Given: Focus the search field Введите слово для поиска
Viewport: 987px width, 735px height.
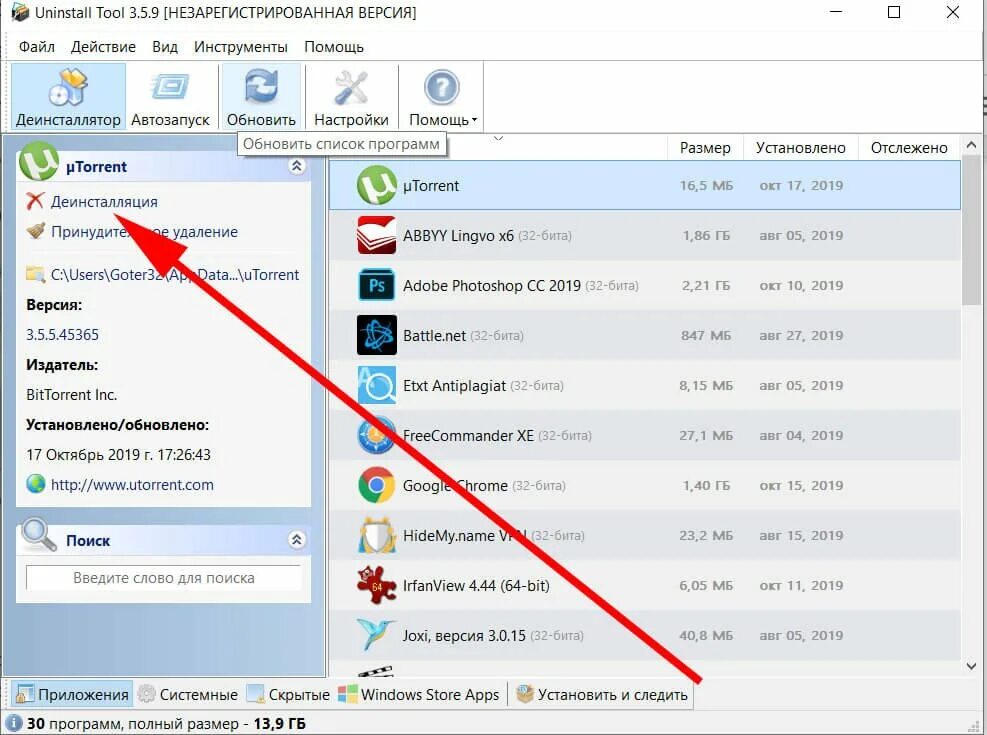Looking at the screenshot, I should coord(164,578).
